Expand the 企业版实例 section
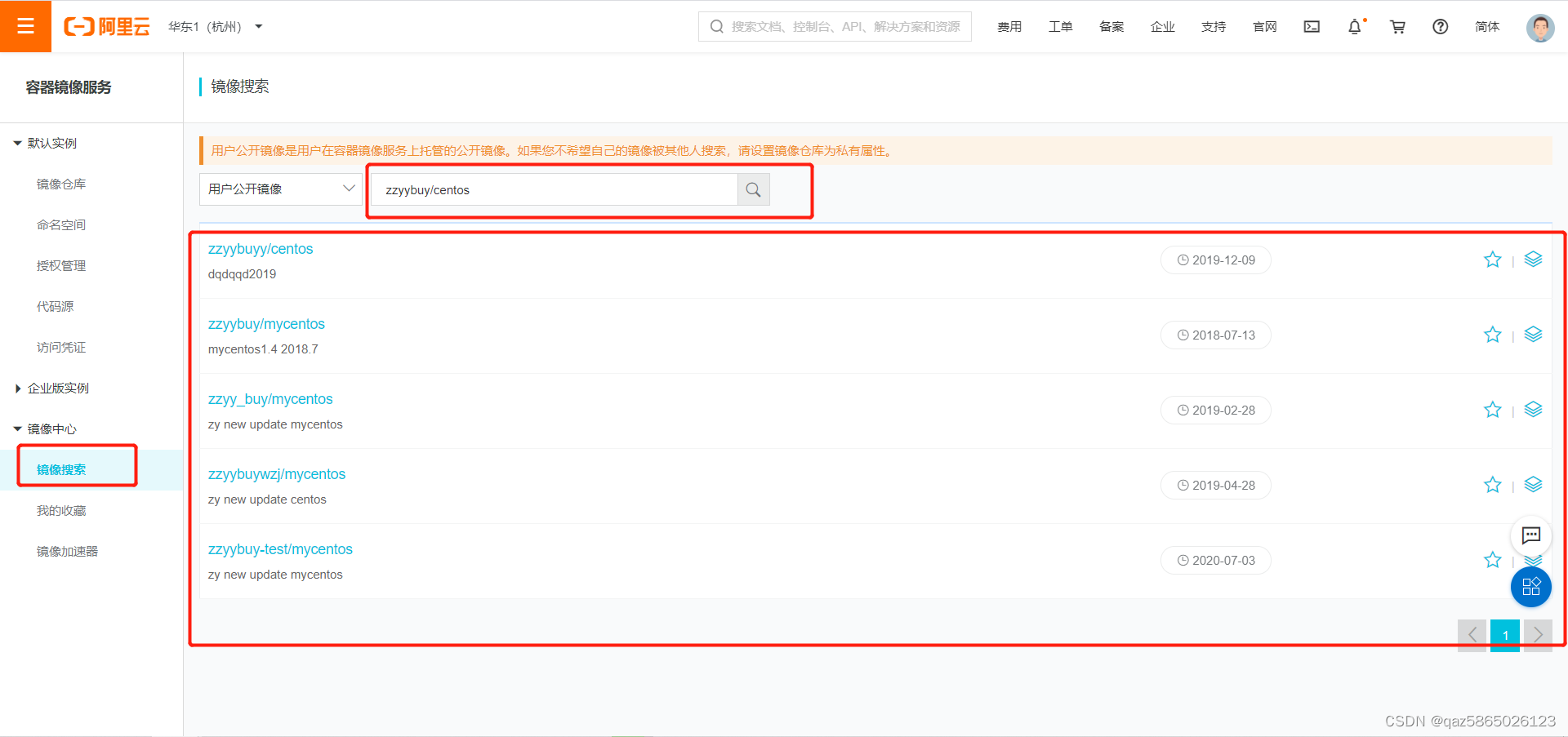This screenshot has width=1568, height=737. (52, 388)
